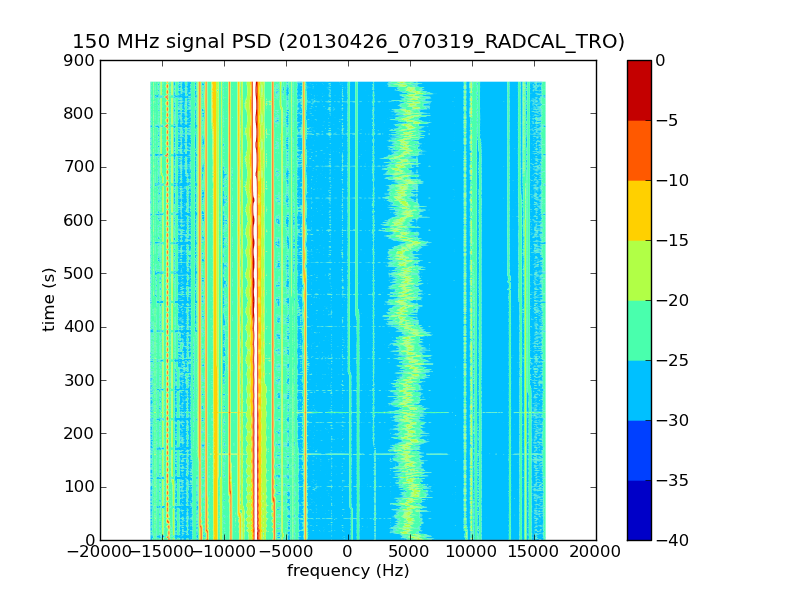Click the frequency (Hz) axis label
This screenshot has width=800, height=600.
point(348,570)
